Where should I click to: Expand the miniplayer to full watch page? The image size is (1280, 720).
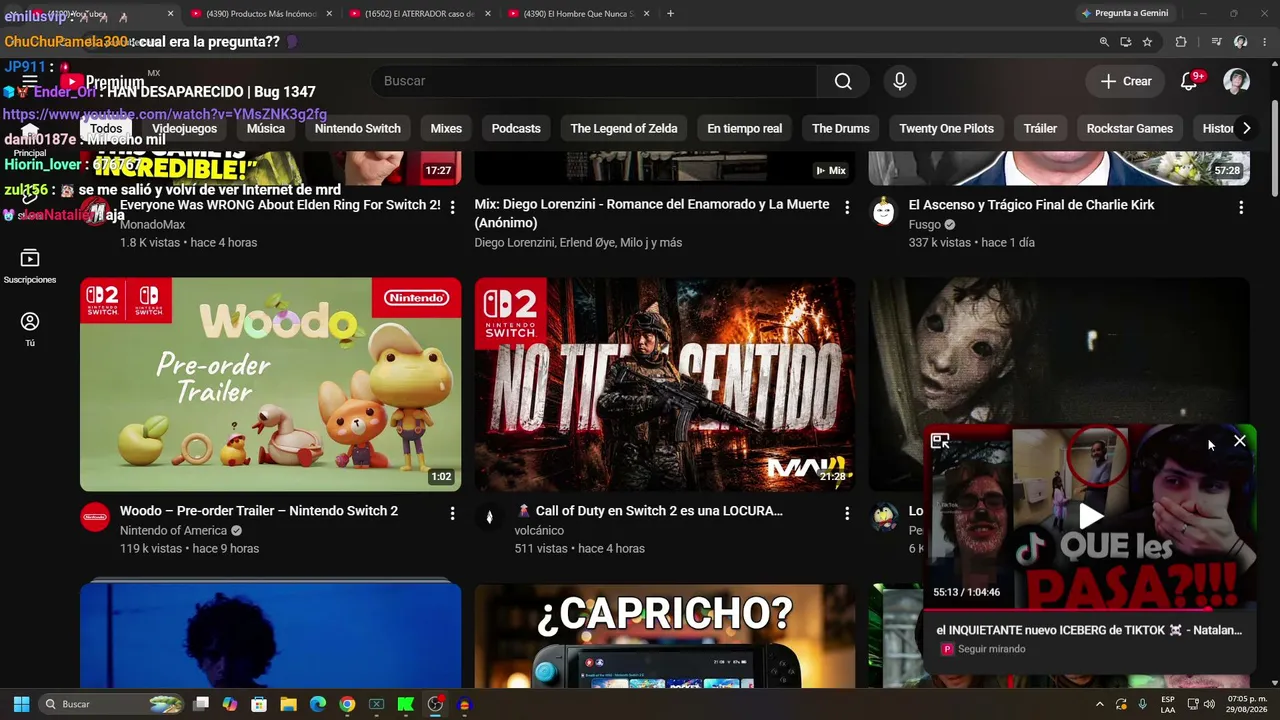coord(940,441)
